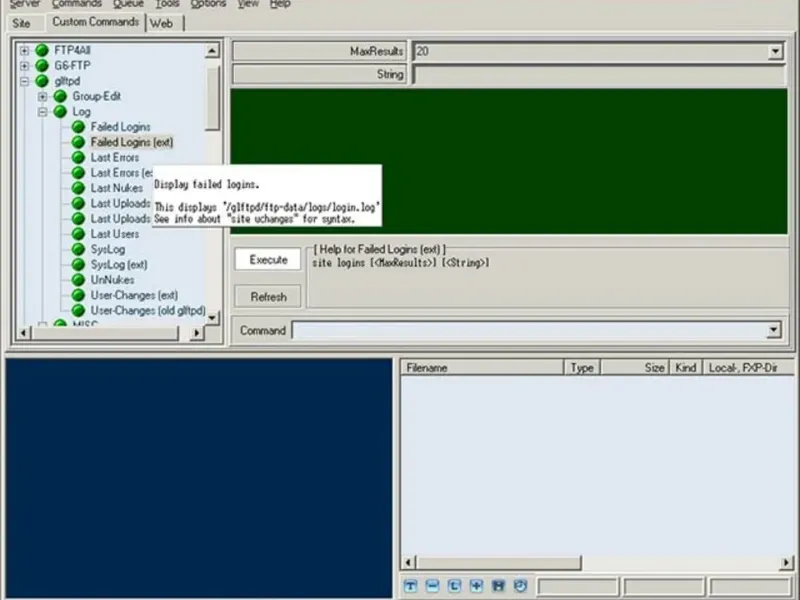This screenshot has height=600, width=800.
Task: Select the SysLog command without ext
Action: pyautogui.click(x=108, y=249)
